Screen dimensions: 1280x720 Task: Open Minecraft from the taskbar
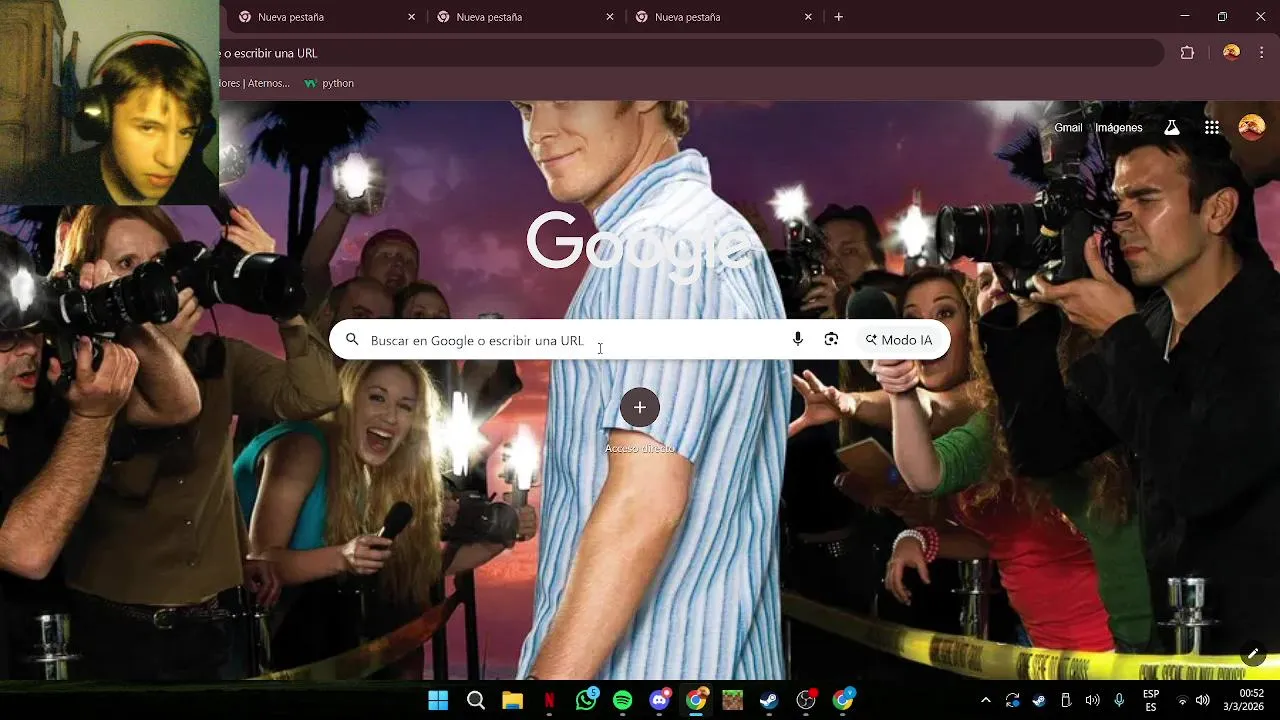(x=733, y=700)
